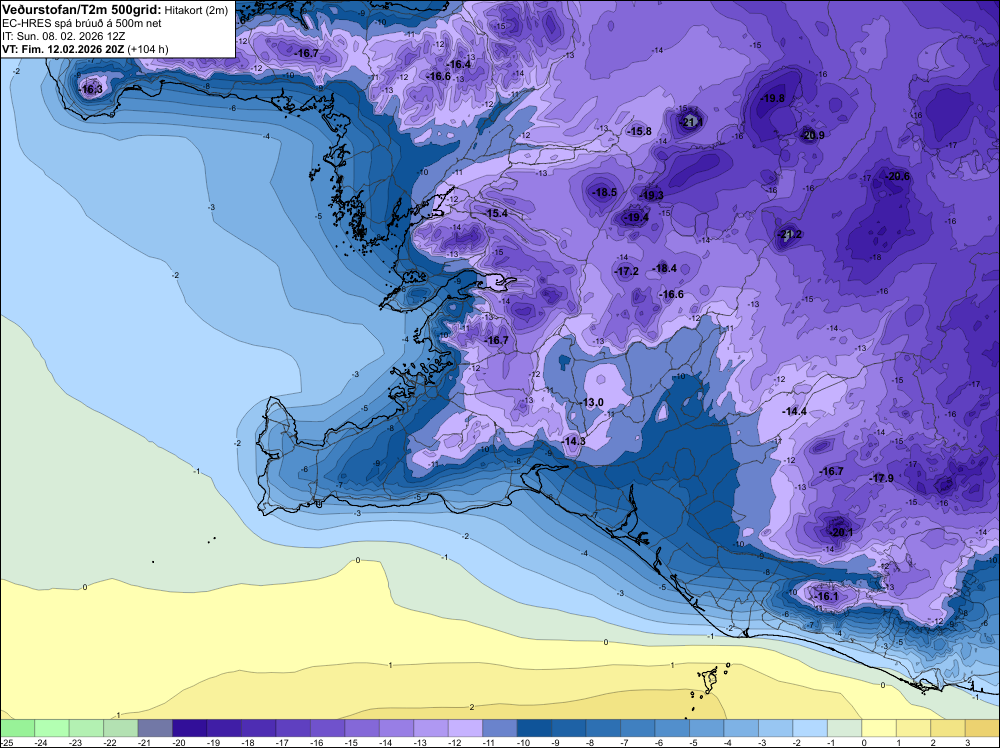Image resolution: width=1000 pixels, height=748 pixels.
Task: Click the legend swatch labeled -17
Action: (293, 728)
